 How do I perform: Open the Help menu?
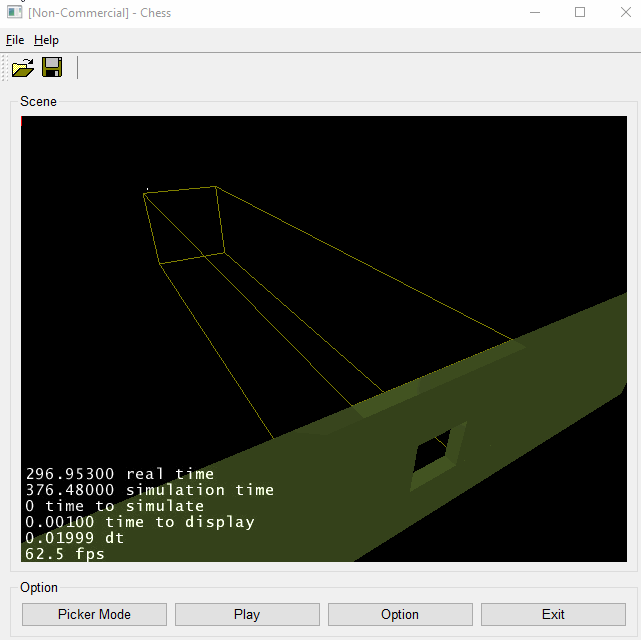[46, 40]
